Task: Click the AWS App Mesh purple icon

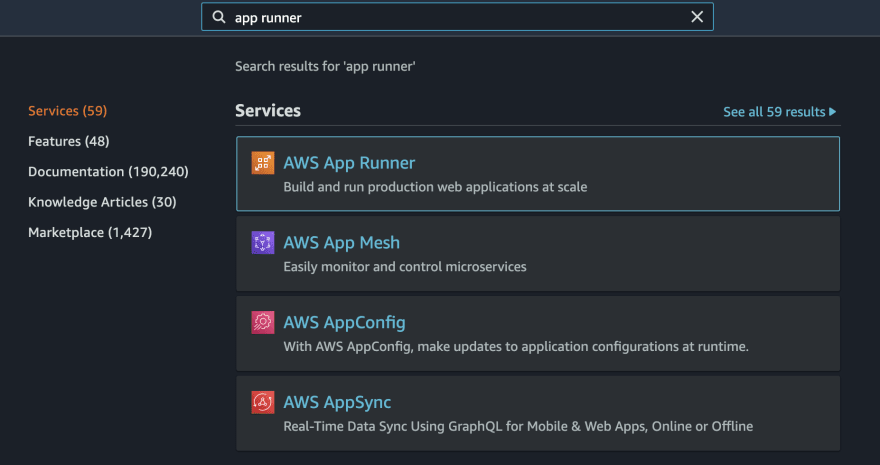Action: [x=263, y=243]
